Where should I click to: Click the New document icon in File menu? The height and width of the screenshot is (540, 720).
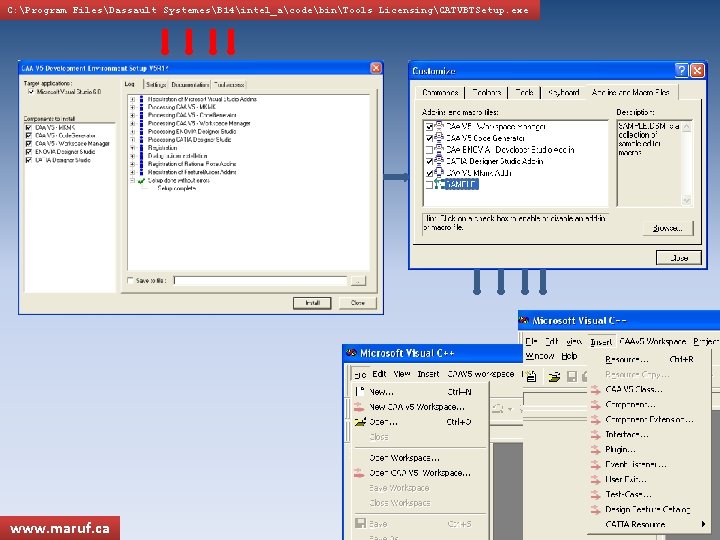(x=360, y=392)
